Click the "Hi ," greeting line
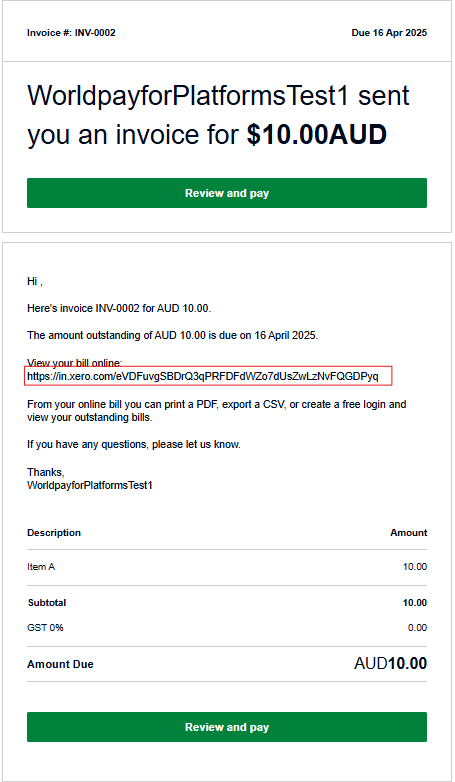Screen dimensions: 455x782 [35, 282]
